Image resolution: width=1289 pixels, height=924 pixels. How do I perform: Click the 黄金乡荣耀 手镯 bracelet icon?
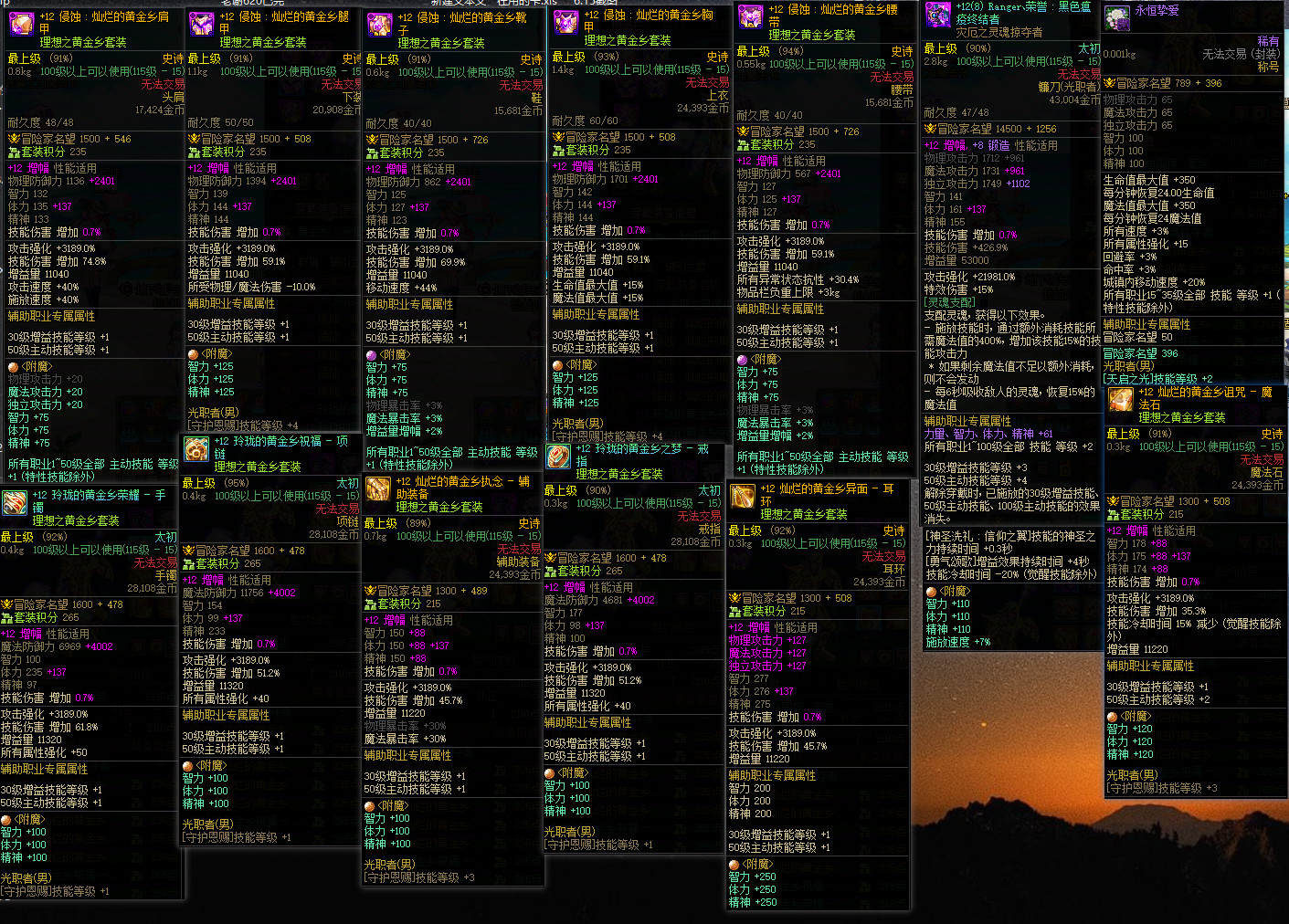click(14, 503)
